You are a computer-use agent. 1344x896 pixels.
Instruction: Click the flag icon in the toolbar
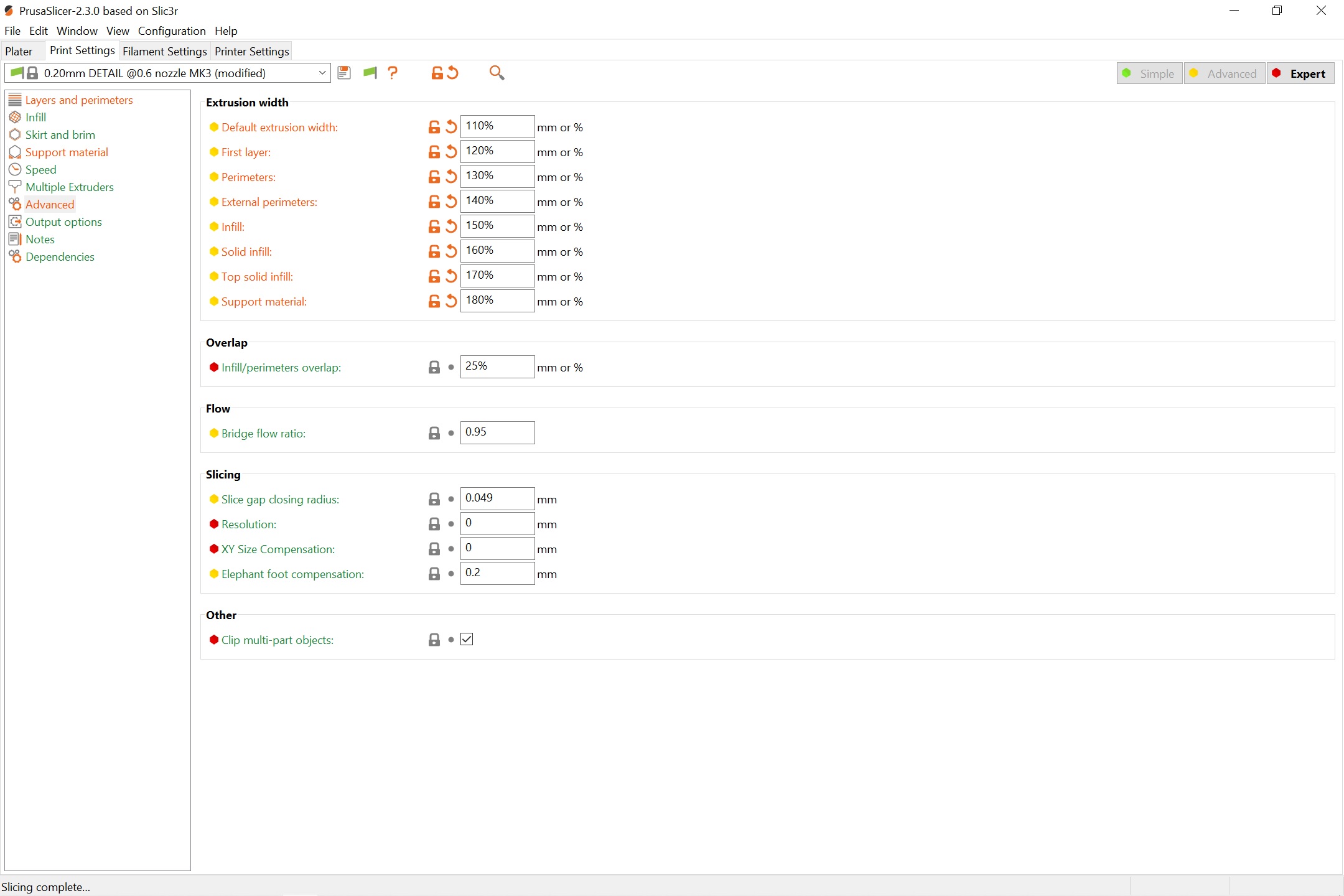coord(370,73)
